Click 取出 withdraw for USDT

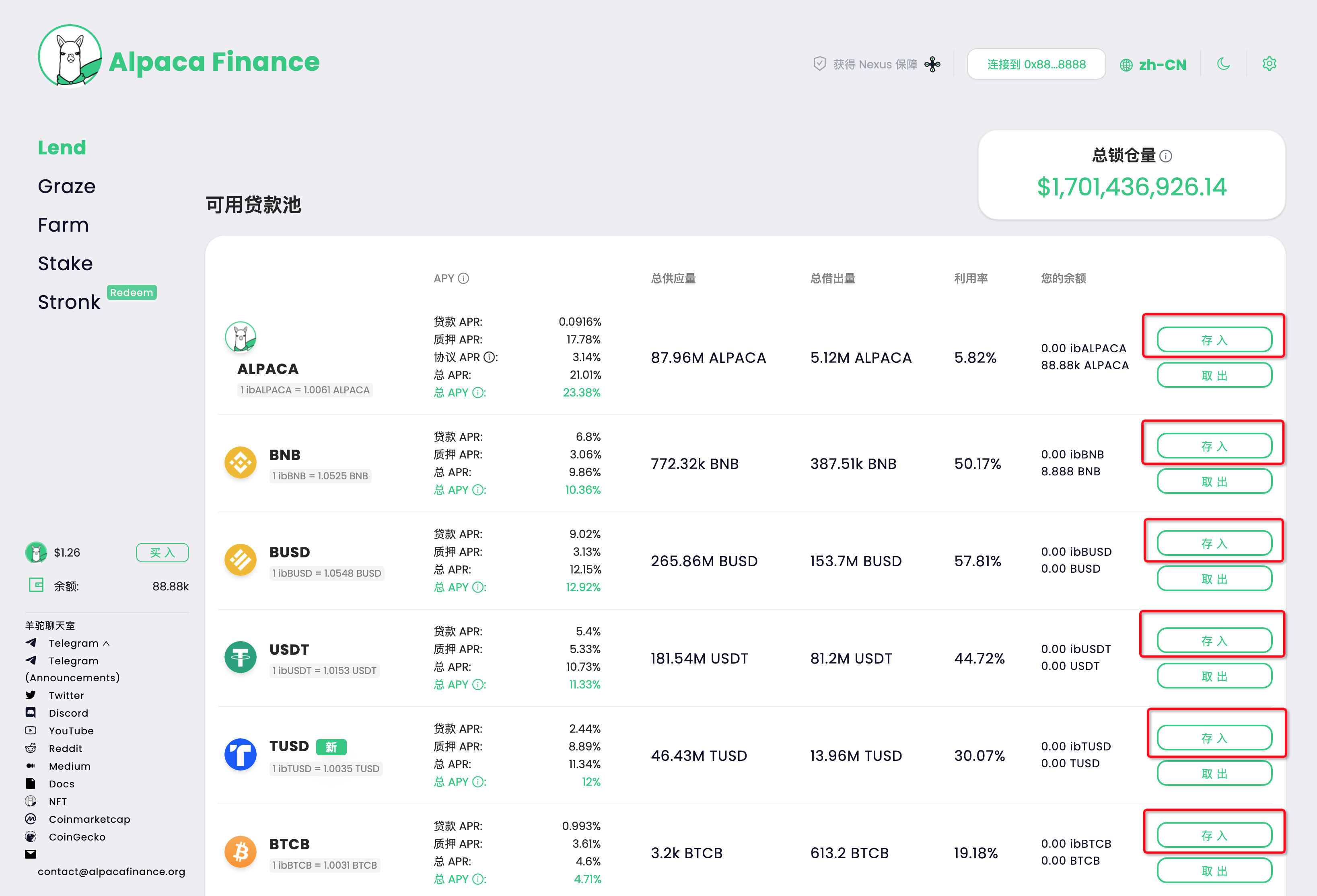pos(1214,676)
